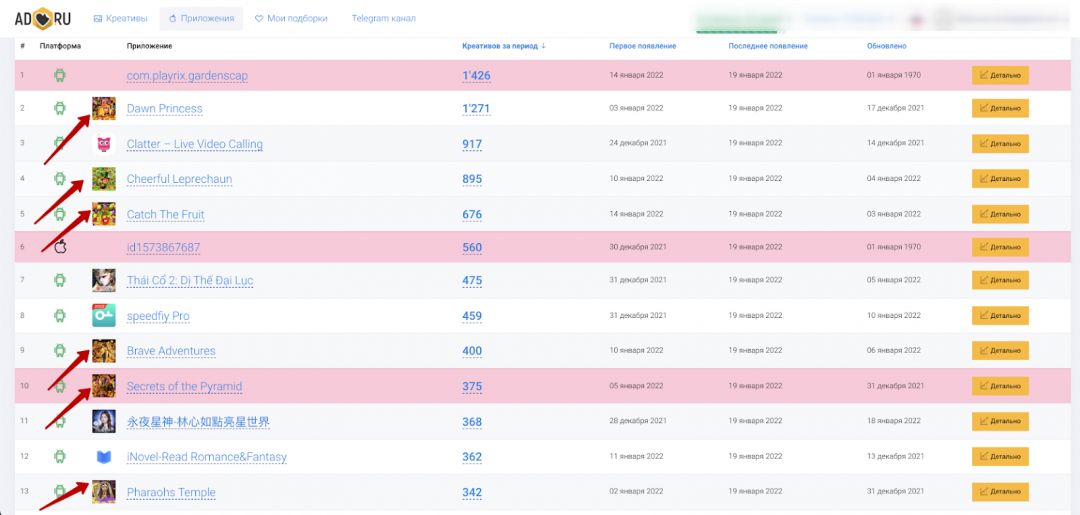Click Детально button for Dawn Princess
The width and height of the screenshot is (1080, 515).
pyautogui.click(x=1000, y=108)
